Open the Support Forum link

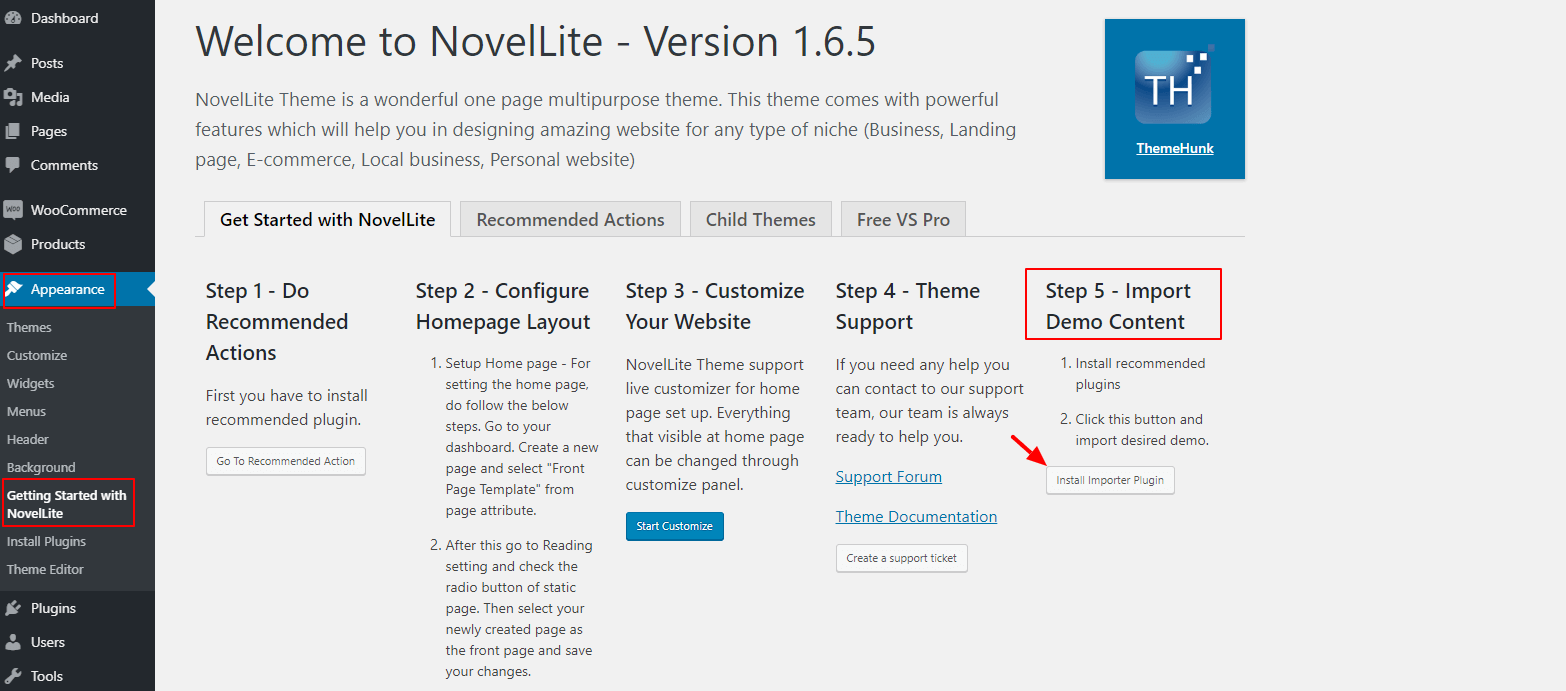point(888,476)
